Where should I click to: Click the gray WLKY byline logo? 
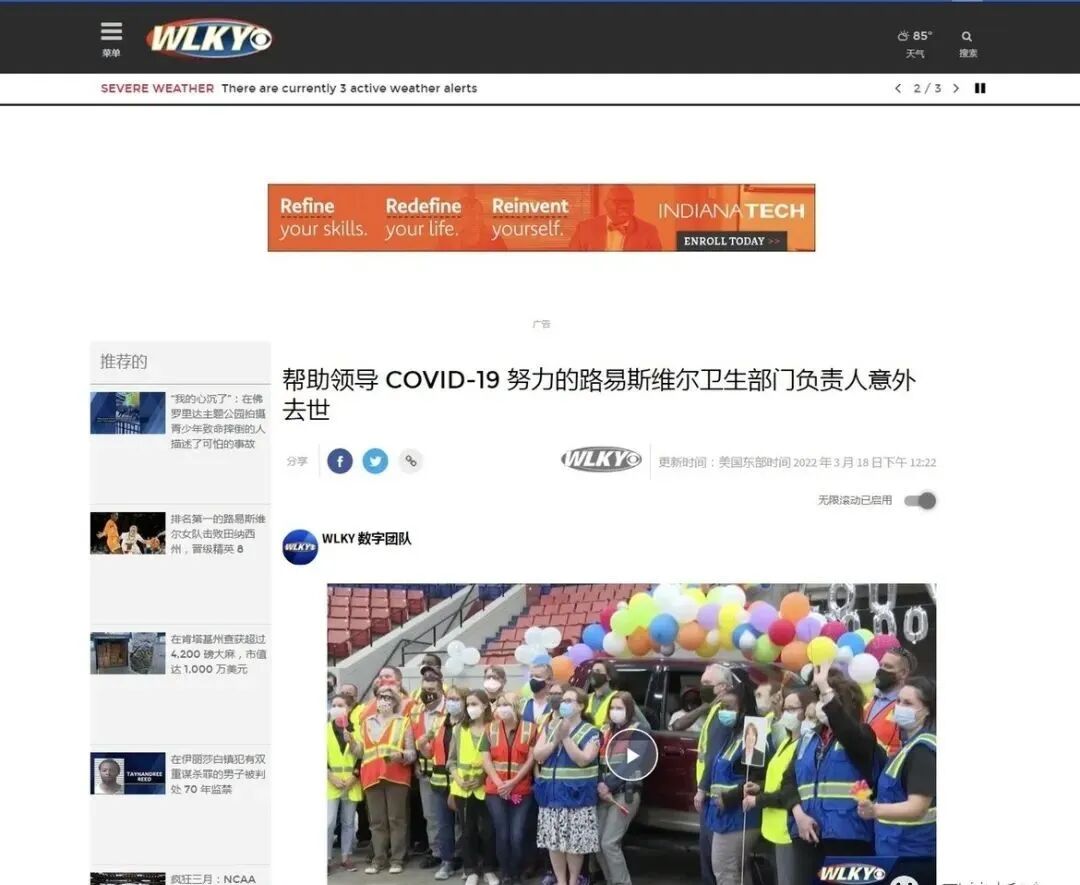coord(601,459)
